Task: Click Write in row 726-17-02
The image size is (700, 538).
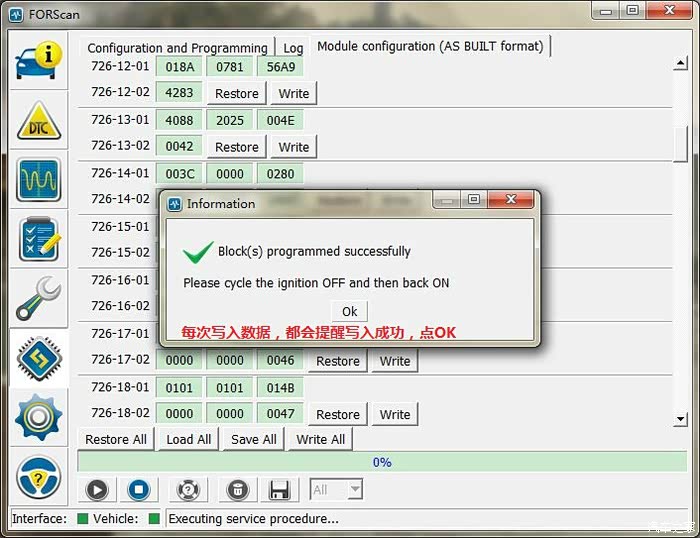Action: 395,361
